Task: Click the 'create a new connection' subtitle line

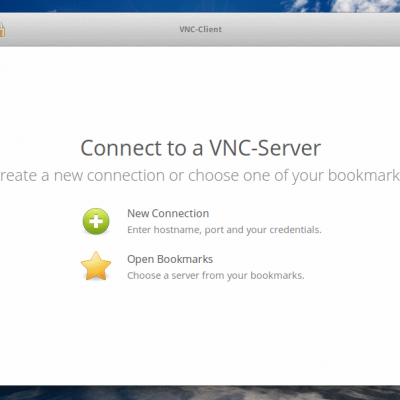Action: pyautogui.click(x=200, y=176)
